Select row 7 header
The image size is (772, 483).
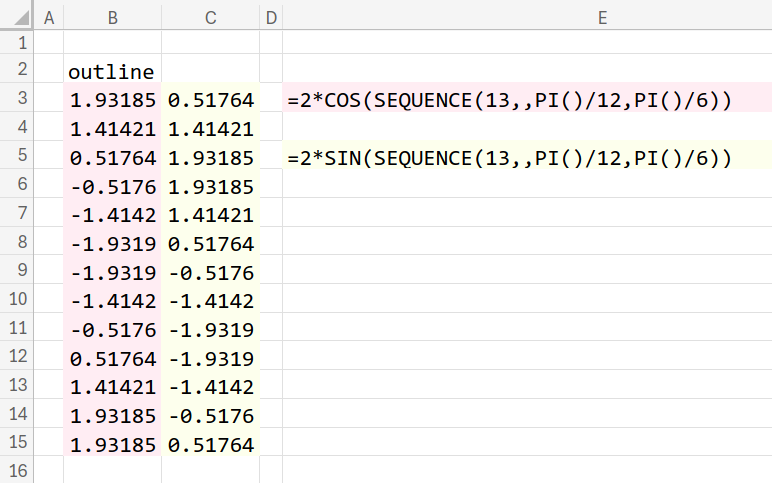(x=17, y=214)
